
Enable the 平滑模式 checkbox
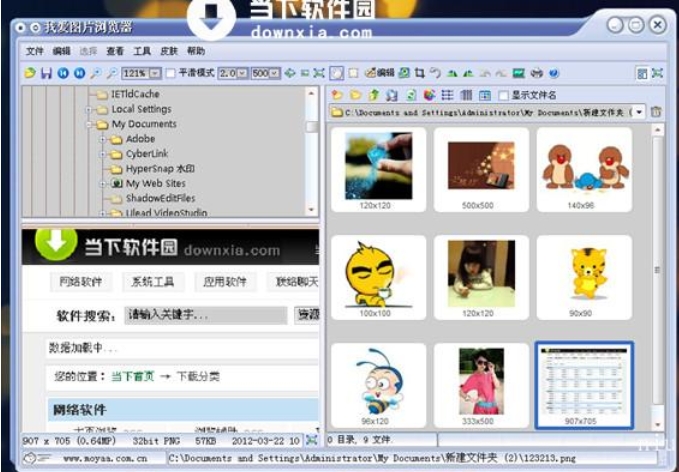[x=171, y=73]
